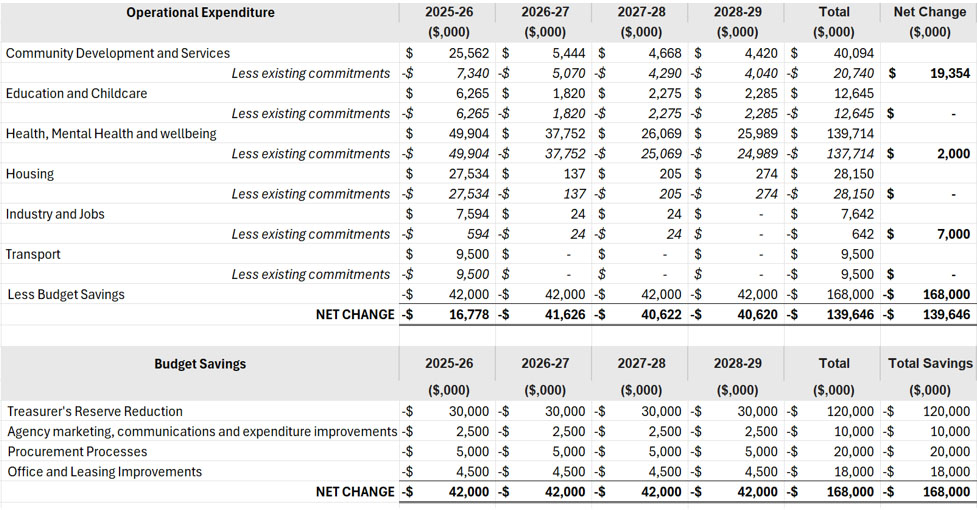This screenshot has width=978, height=510.
Task: Click the Agency marketing, communications row label
Action: [x=202, y=431]
